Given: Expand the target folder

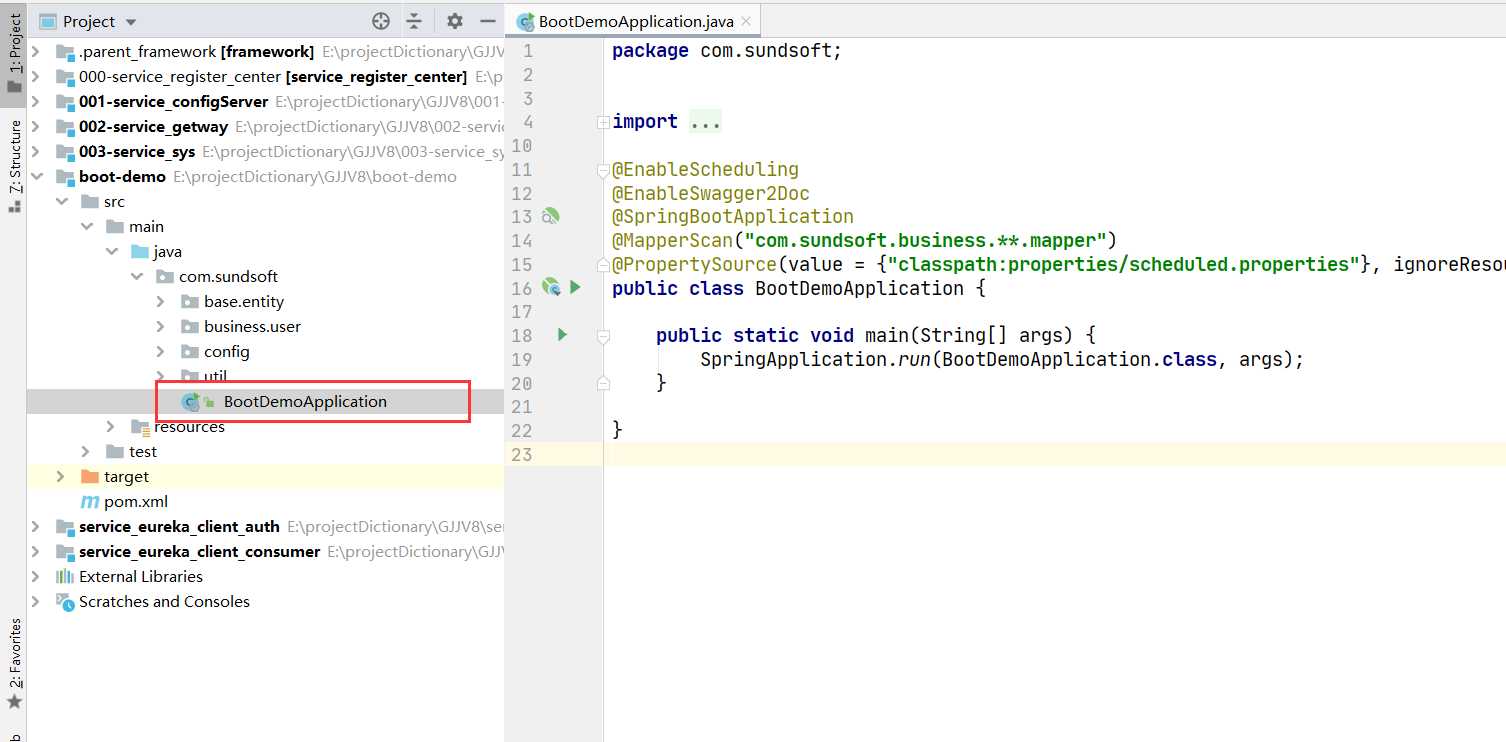Looking at the screenshot, I should [61, 476].
